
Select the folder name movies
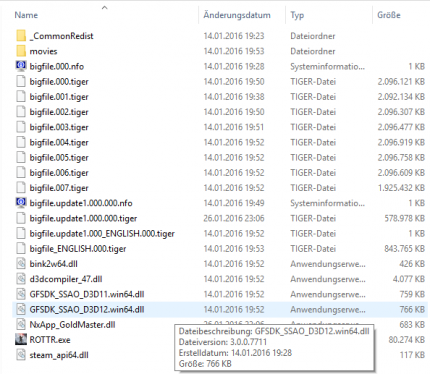pyautogui.click(x=43, y=51)
